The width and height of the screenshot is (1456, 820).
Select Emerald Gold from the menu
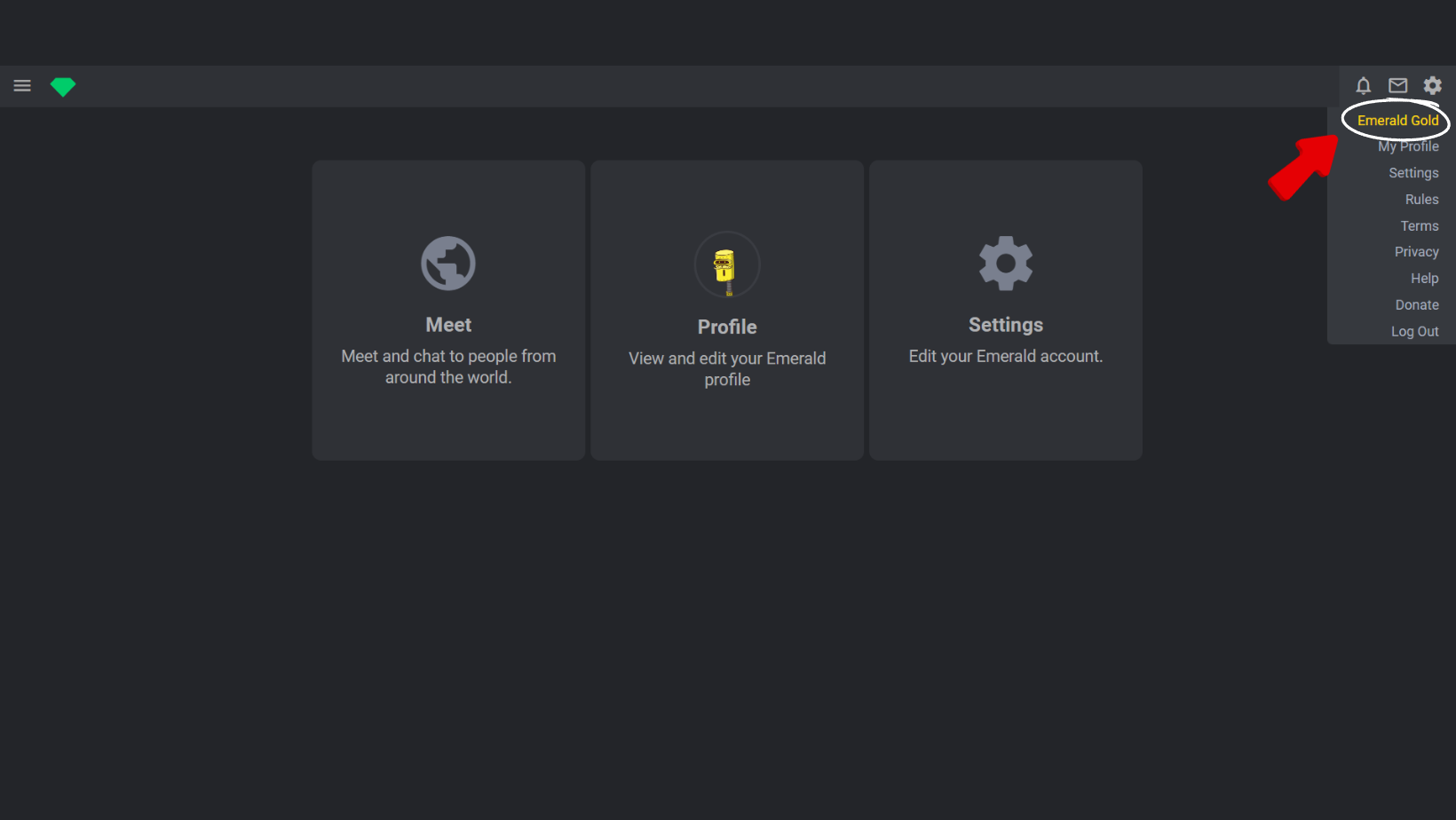(x=1397, y=121)
